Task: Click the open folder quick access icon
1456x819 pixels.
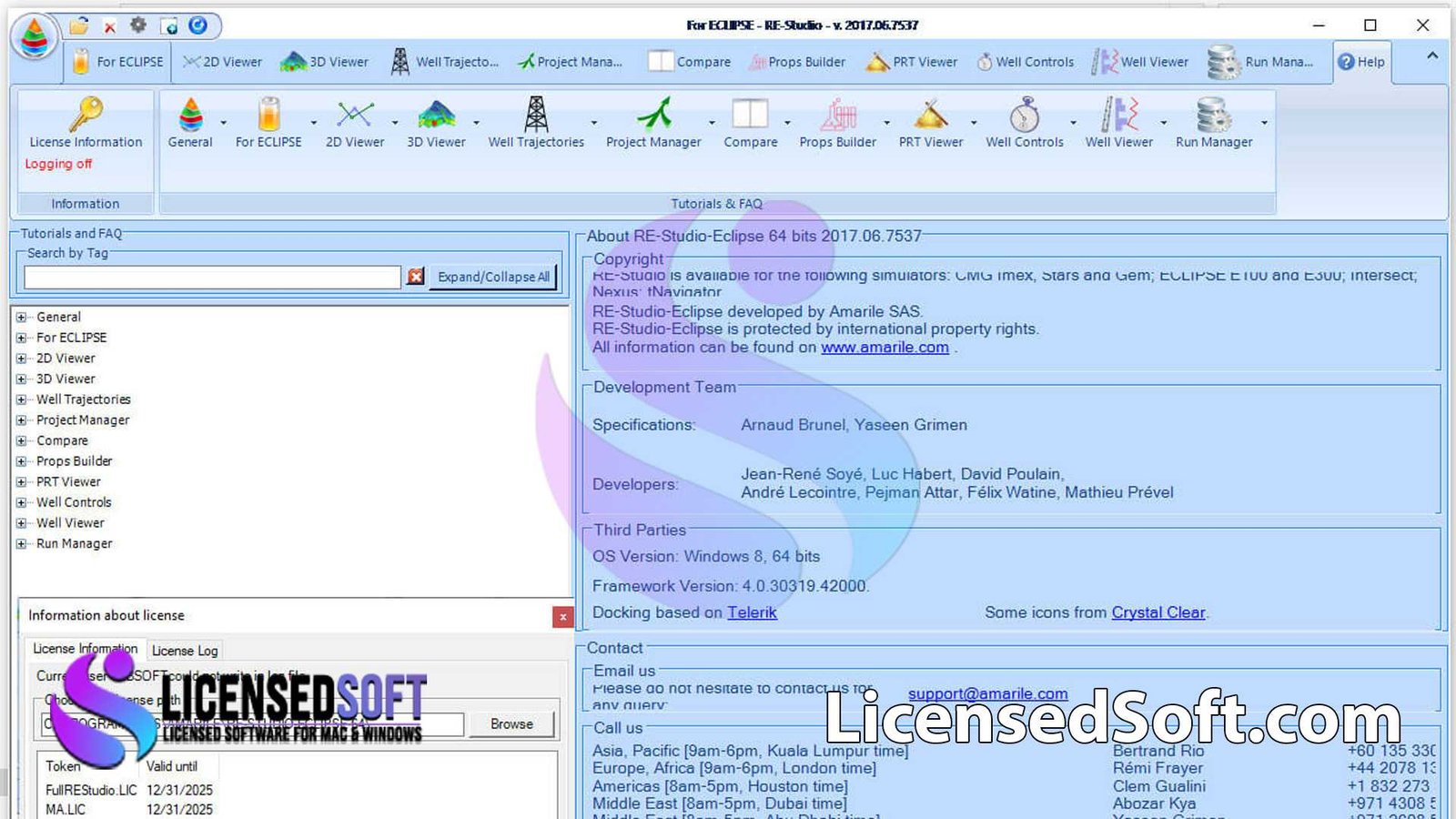Action: coord(80,25)
